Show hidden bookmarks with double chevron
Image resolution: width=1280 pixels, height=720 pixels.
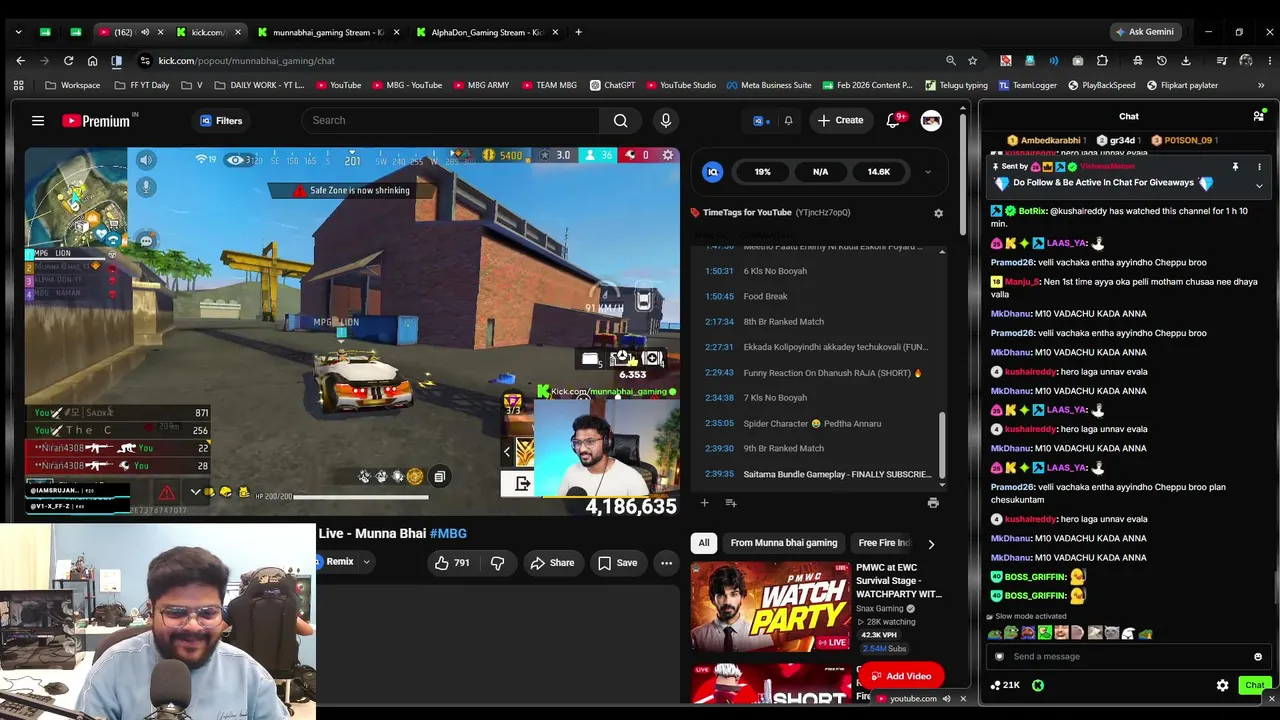(1260, 85)
